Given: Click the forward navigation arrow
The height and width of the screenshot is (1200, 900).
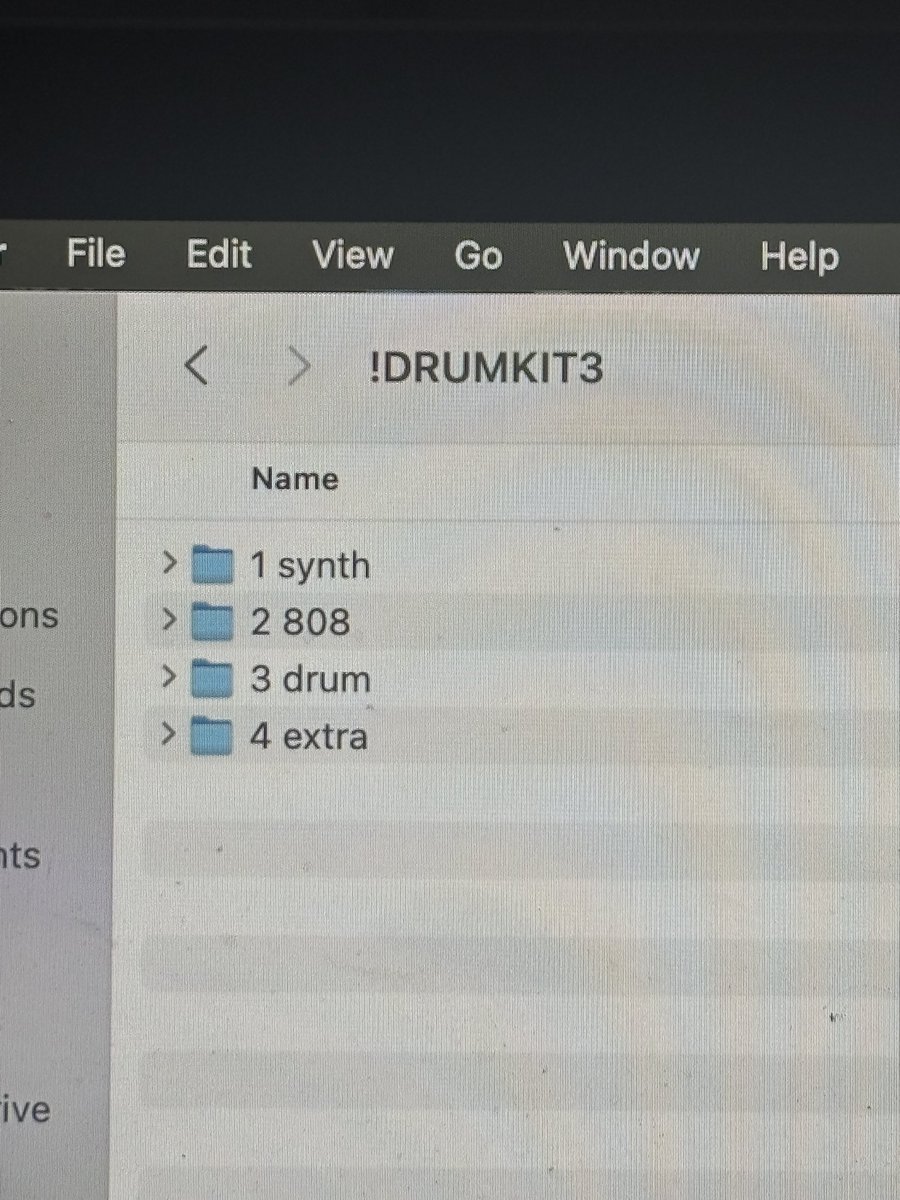Looking at the screenshot, I should 298,366.
